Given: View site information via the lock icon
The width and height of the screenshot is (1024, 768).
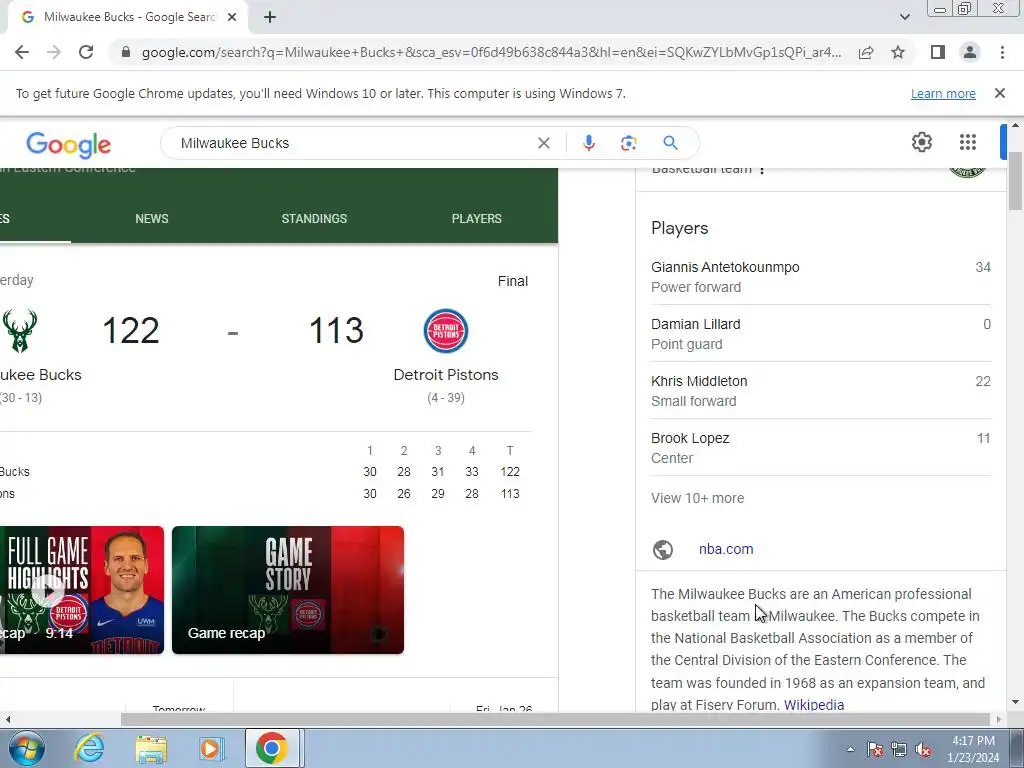Looking at the screenshot, I should (x=126, y=52).
